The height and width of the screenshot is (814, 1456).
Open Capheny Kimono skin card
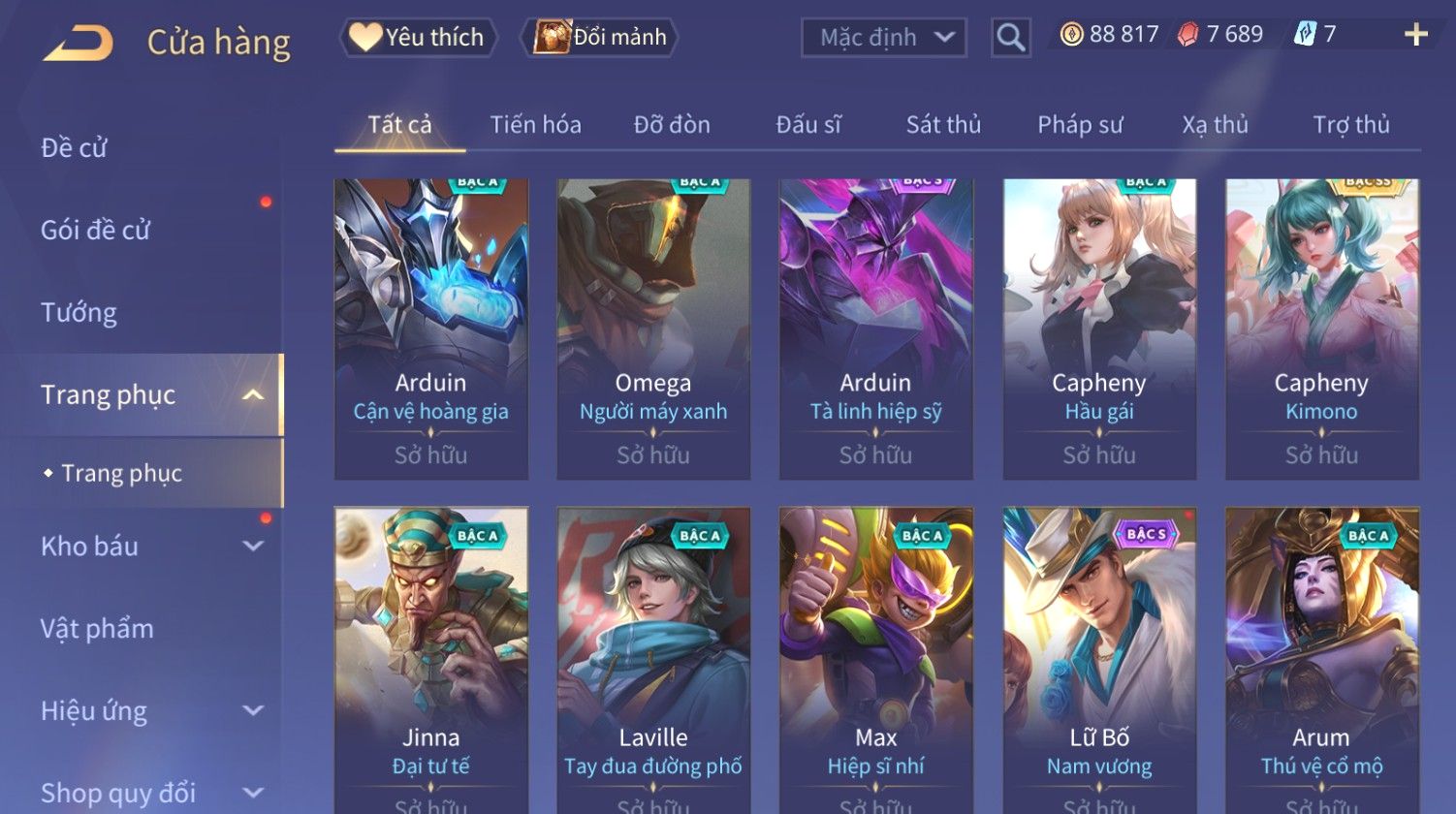point(1321,329)
